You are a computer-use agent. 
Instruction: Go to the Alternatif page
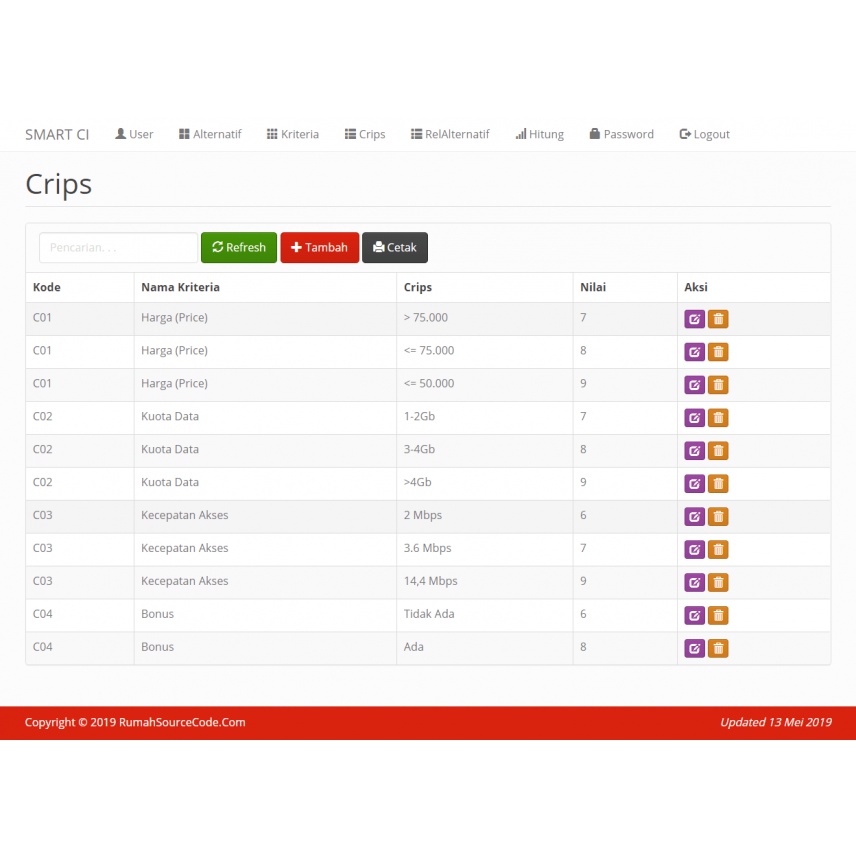[210, 134]
